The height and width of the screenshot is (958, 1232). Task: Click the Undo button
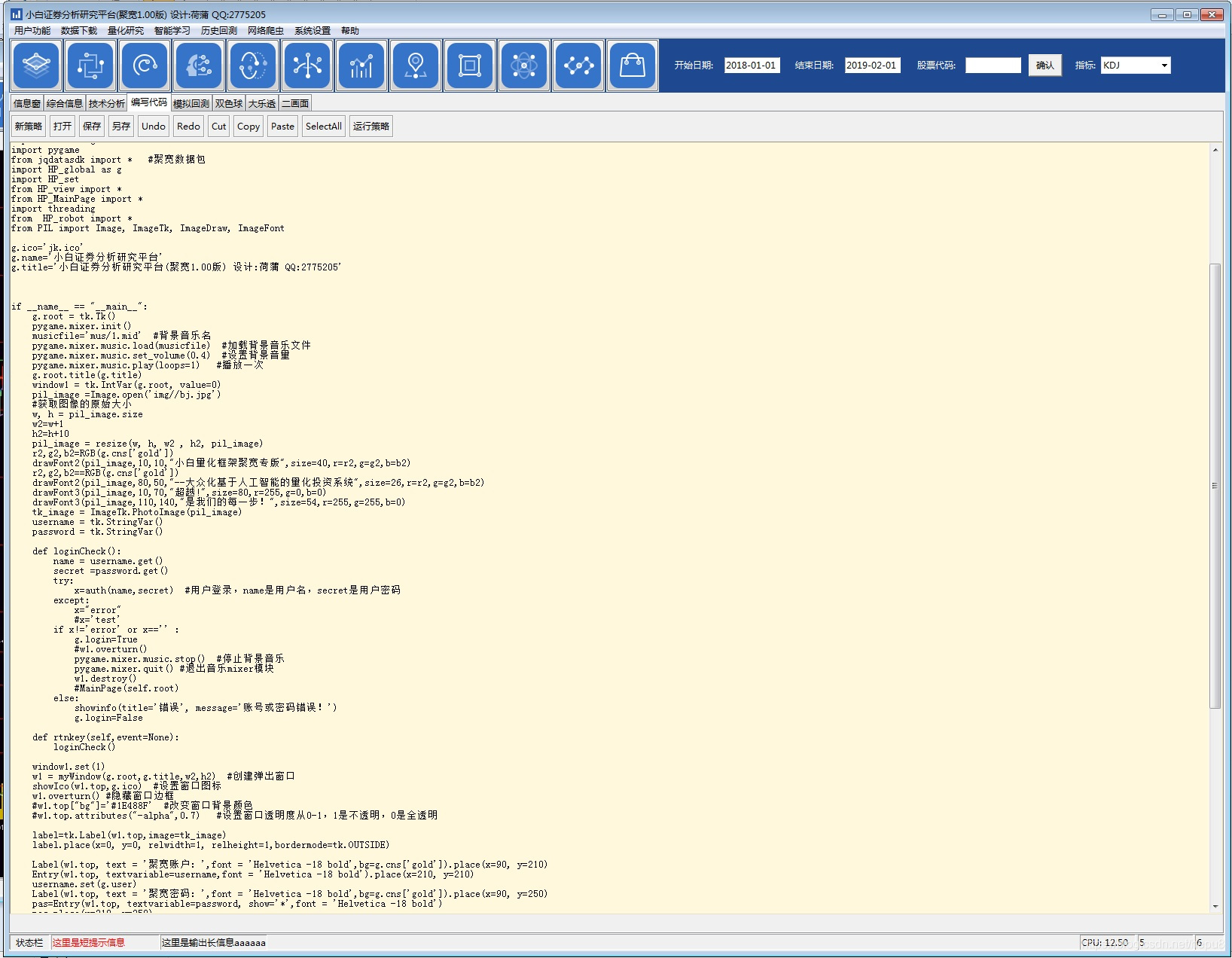coord(154,127)
